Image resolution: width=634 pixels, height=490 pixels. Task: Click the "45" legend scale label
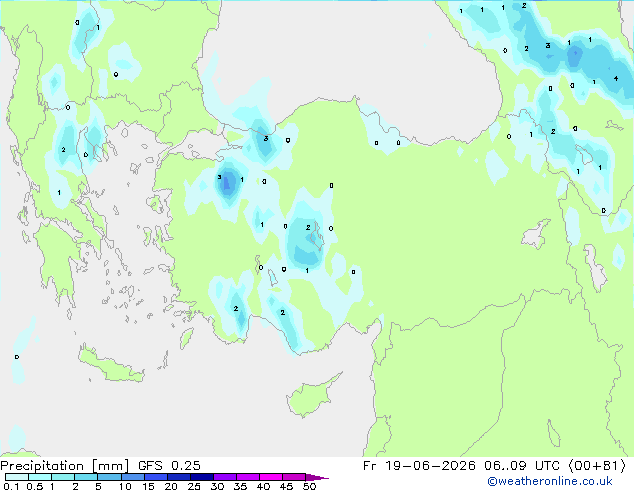(x=286, y=486)
